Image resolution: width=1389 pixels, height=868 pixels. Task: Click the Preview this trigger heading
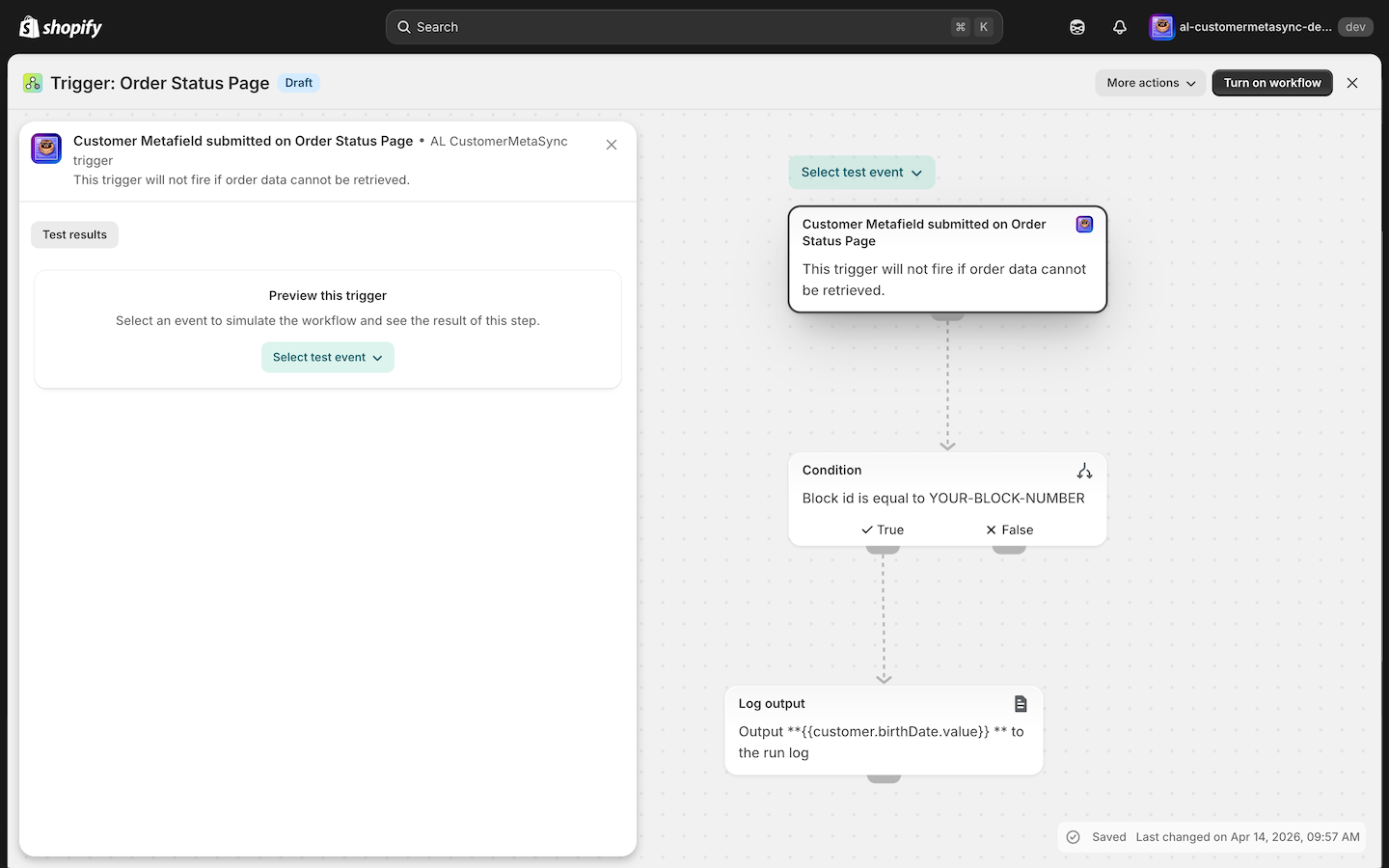point(328,296)
